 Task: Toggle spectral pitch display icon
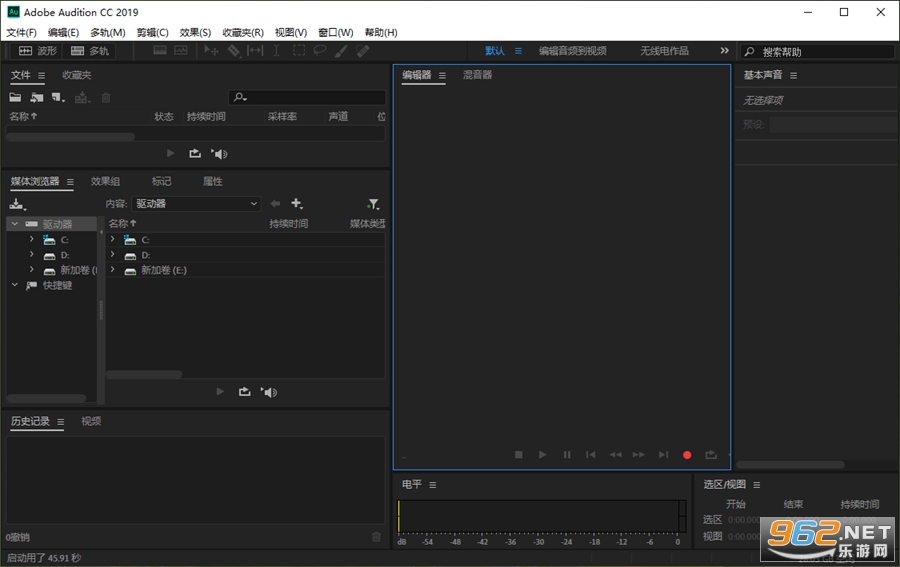[181, 51]
